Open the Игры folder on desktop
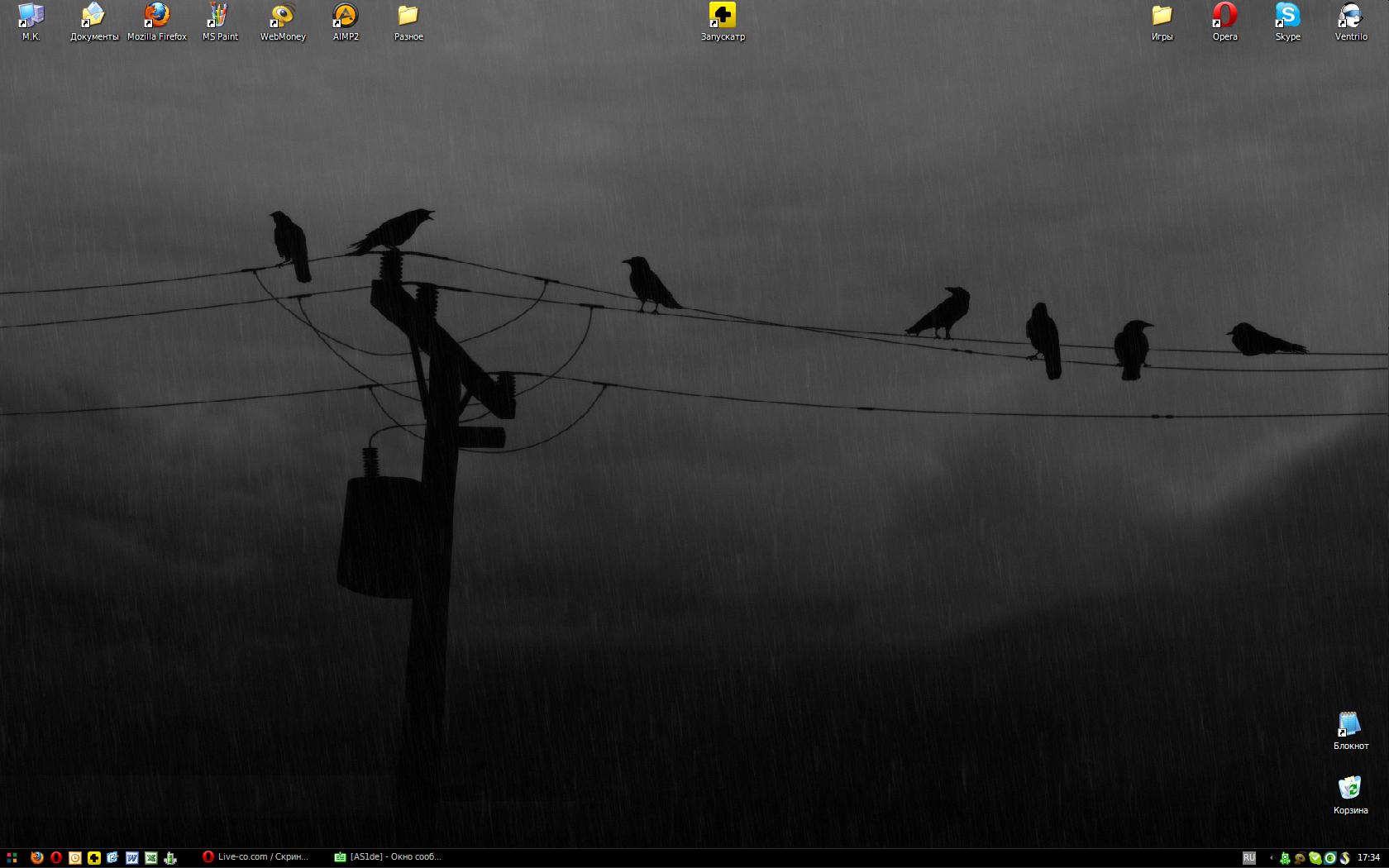Viewport: 1389px width, 868px height. [x=1162, y=17]
